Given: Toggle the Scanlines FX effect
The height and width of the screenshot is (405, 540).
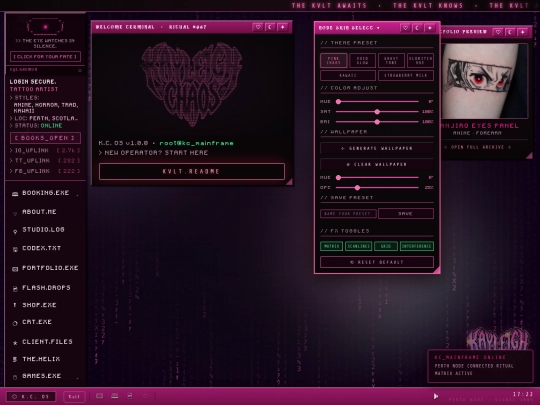Looking at the screenshot, I should coord(358,246).
